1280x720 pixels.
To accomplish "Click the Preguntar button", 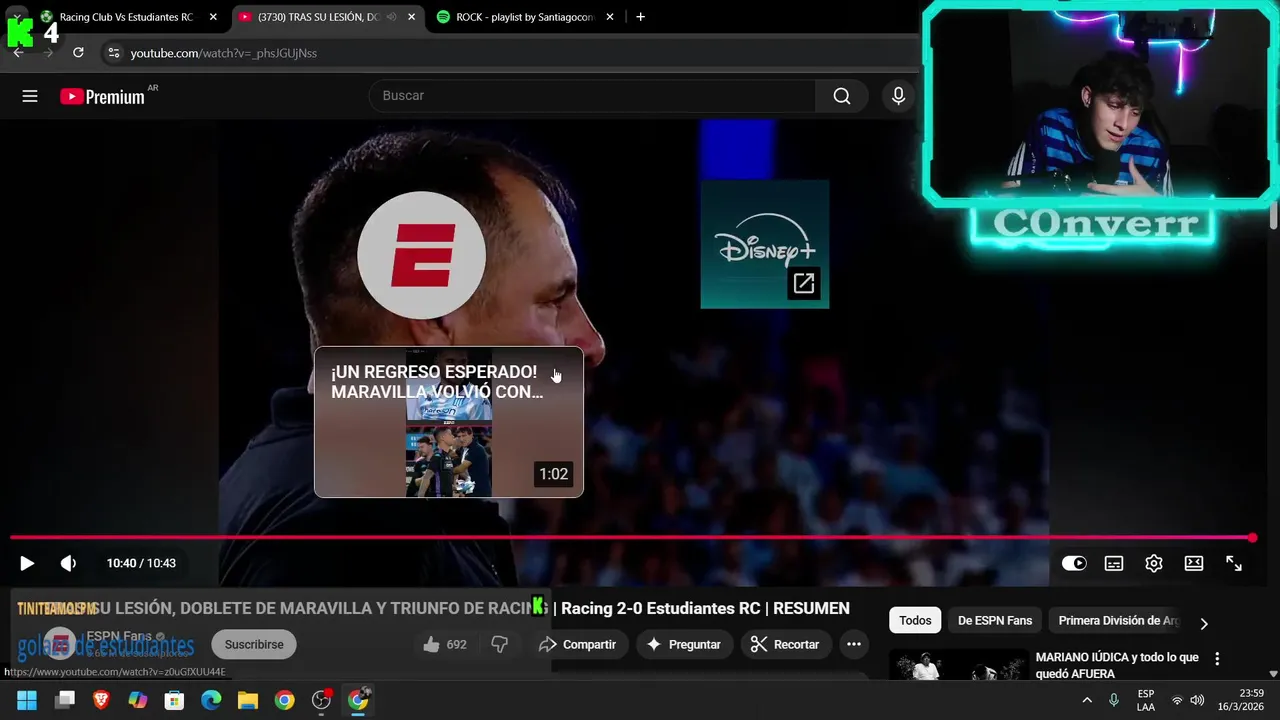I will (x=684, y=645).
